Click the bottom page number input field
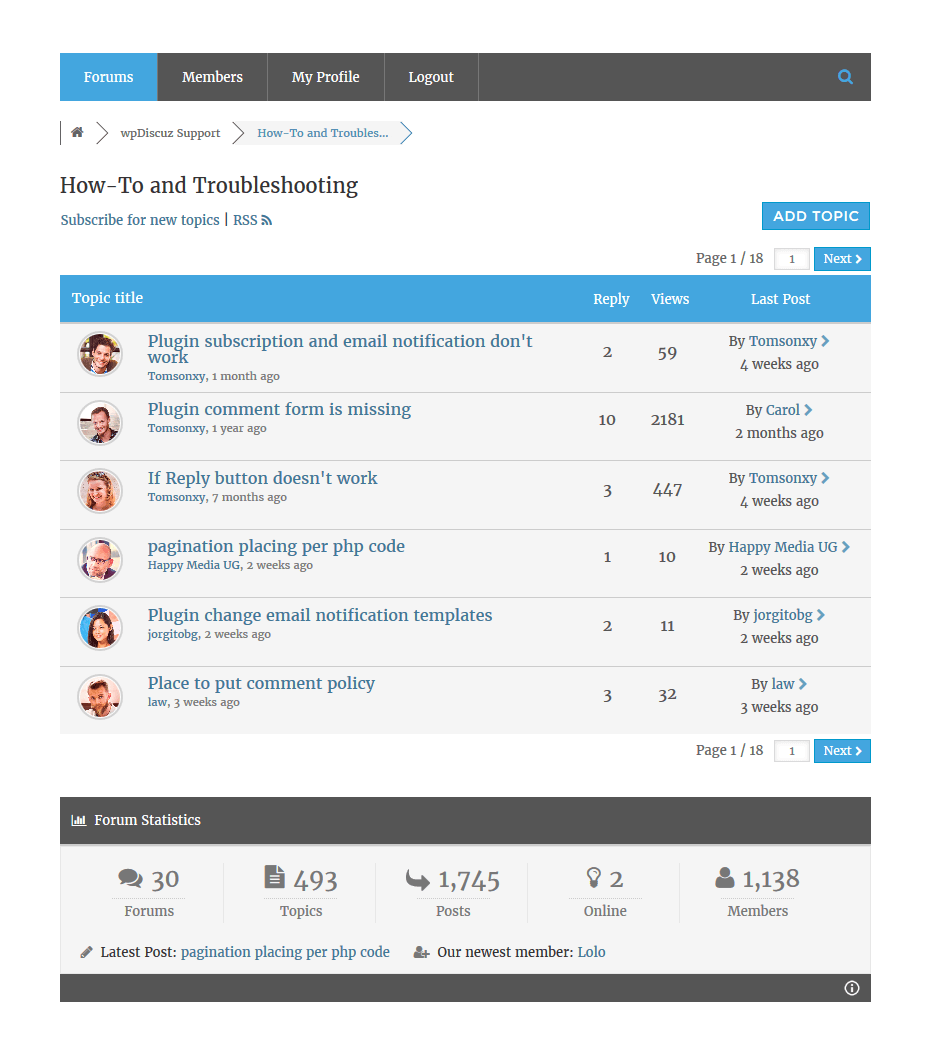This screenshot has width=929, height=1057. pyautogui.click(x=792, y=751)
